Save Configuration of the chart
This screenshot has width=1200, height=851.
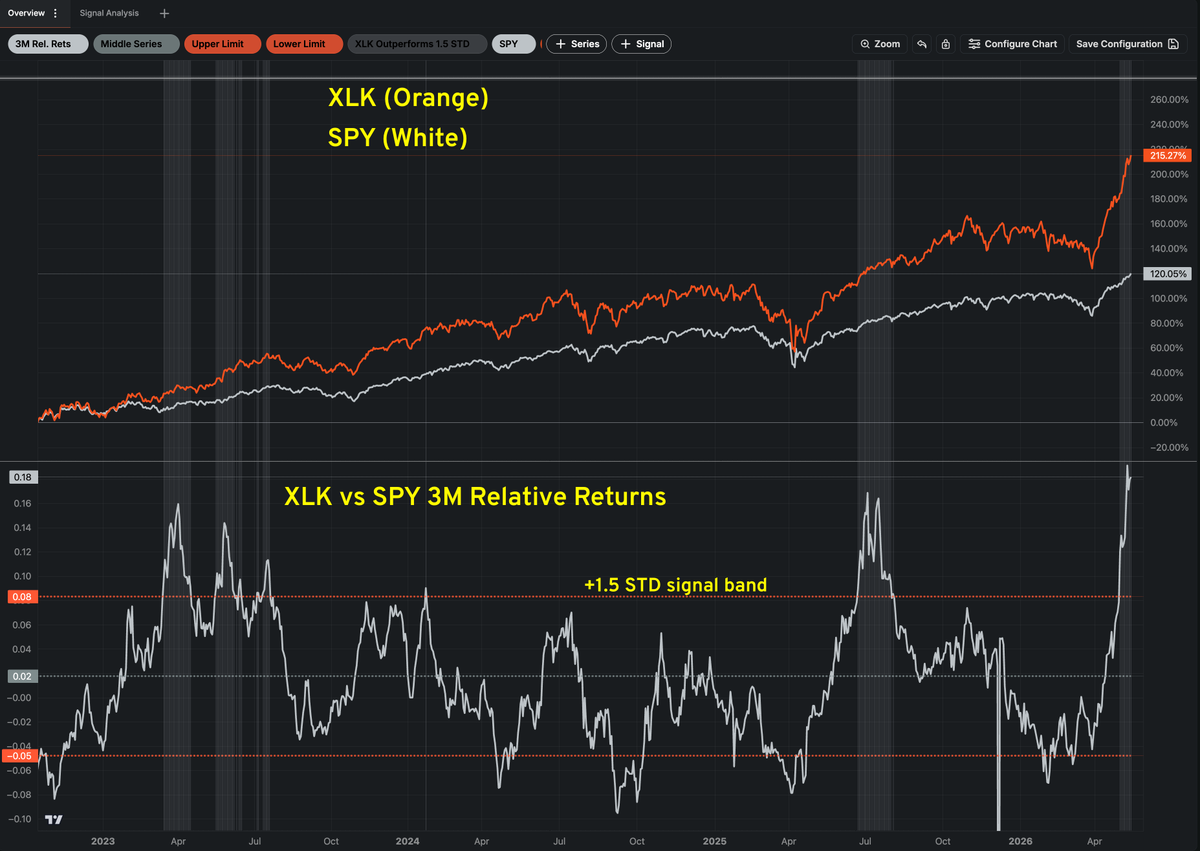tap(1128, 44)
